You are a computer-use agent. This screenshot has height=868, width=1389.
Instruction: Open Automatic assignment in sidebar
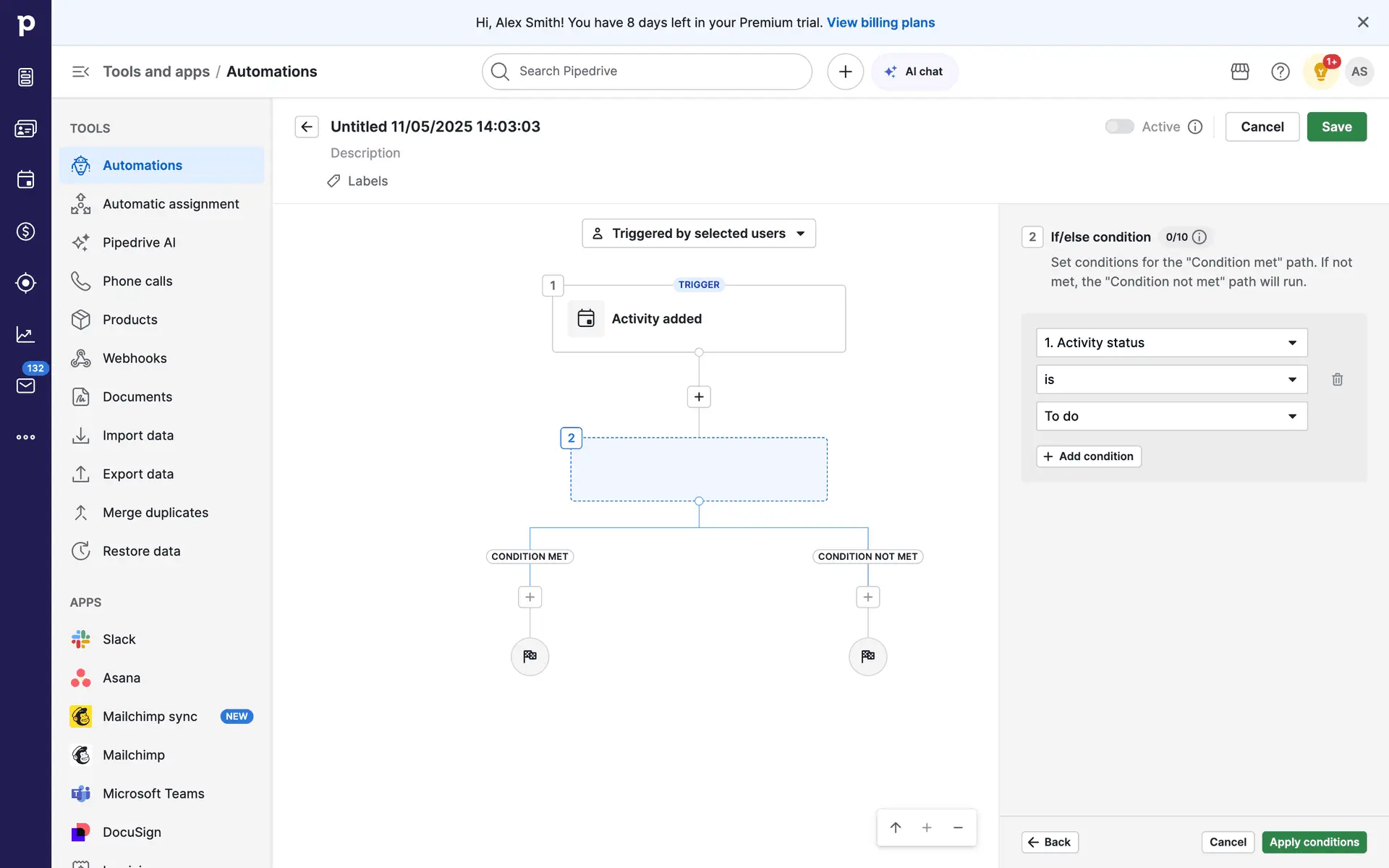[171, 204]
